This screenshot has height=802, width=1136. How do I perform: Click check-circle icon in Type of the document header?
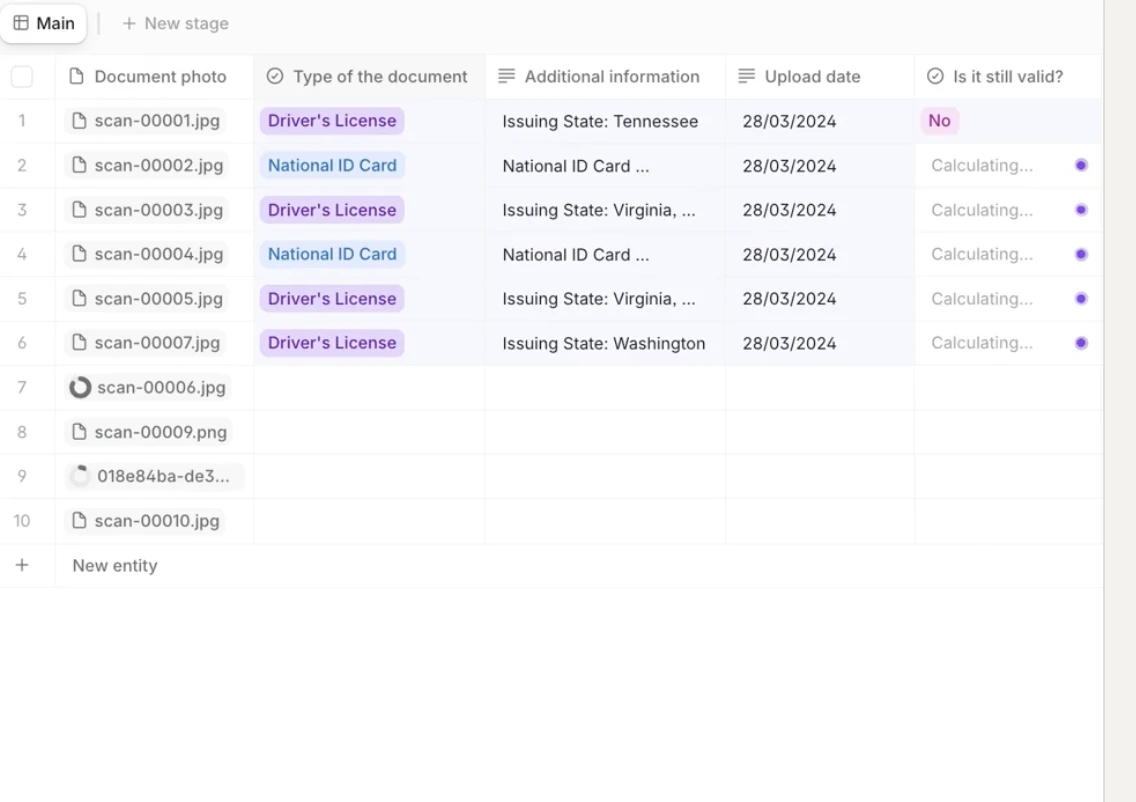(275, 76)
